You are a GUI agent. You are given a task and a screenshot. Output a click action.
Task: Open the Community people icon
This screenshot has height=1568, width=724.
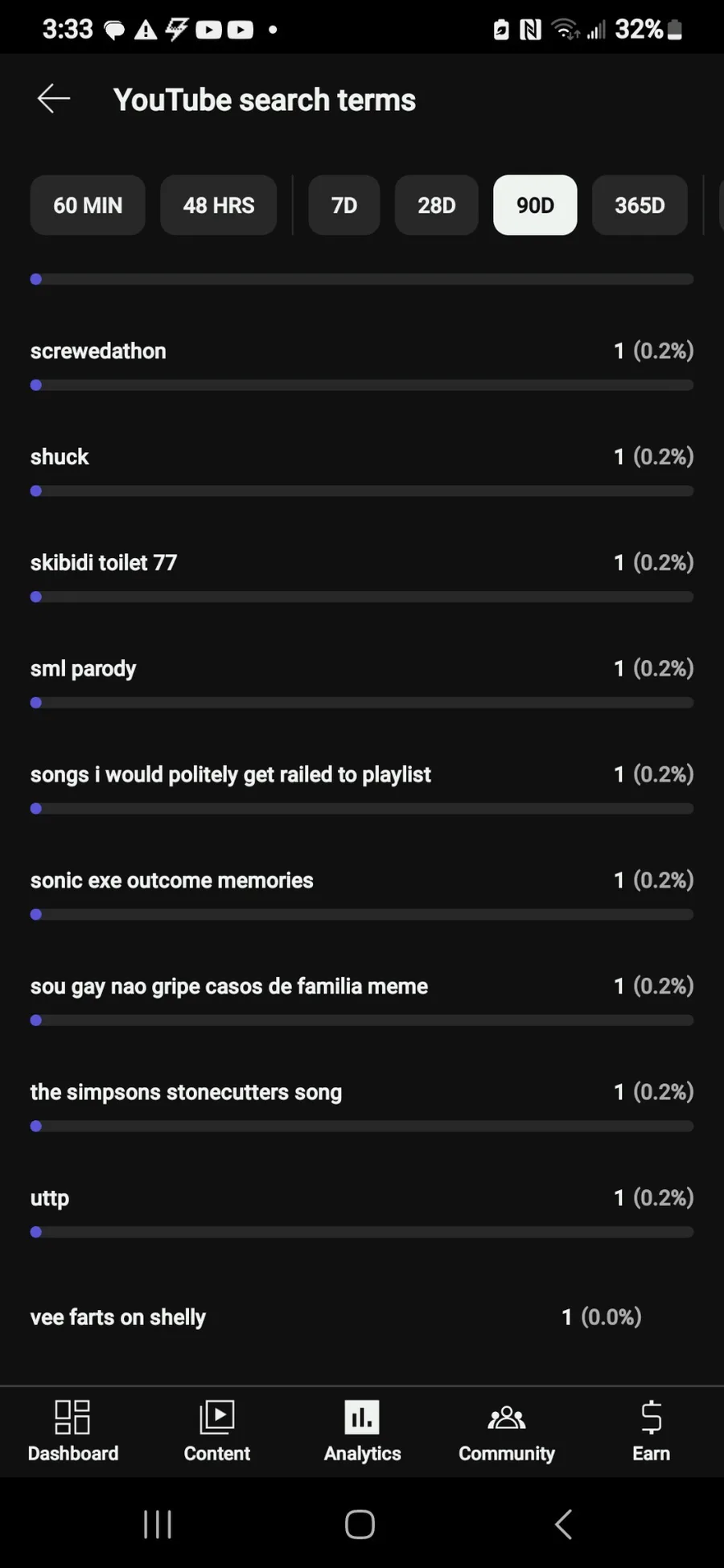coord(507,1417)
